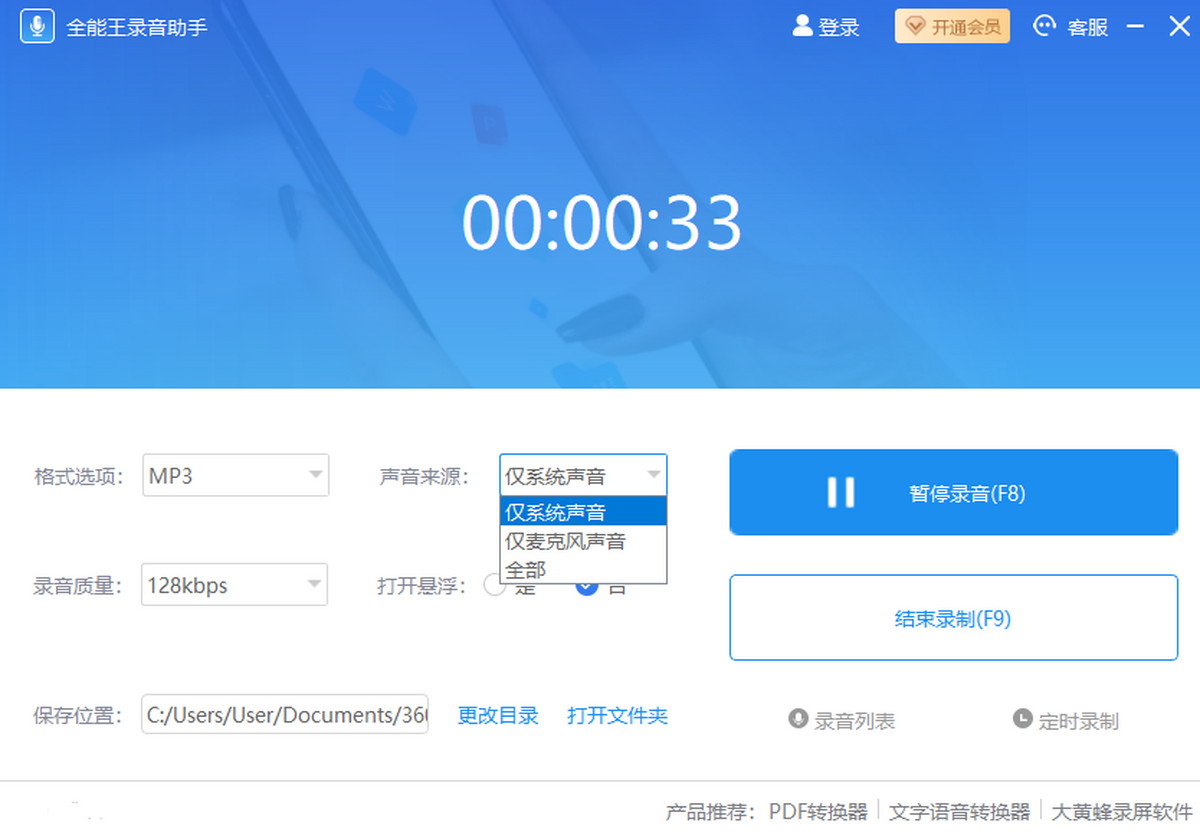The height and width of the screenshot is (832, 1200).
Task: Minimize the recorder window
Action: pyautogui.click(x=1135, y=27)
